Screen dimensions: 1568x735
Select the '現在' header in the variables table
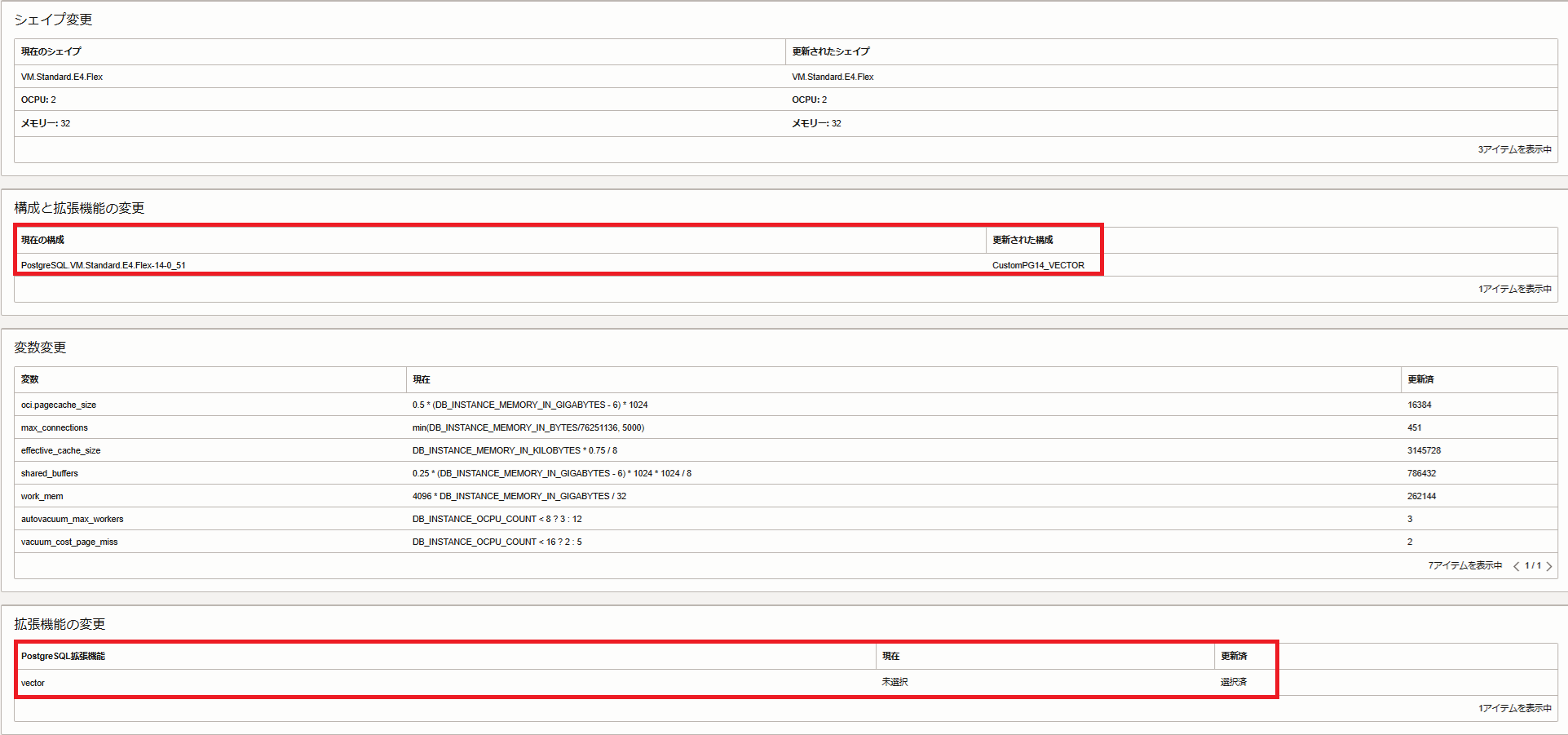(x=422, y=379)
